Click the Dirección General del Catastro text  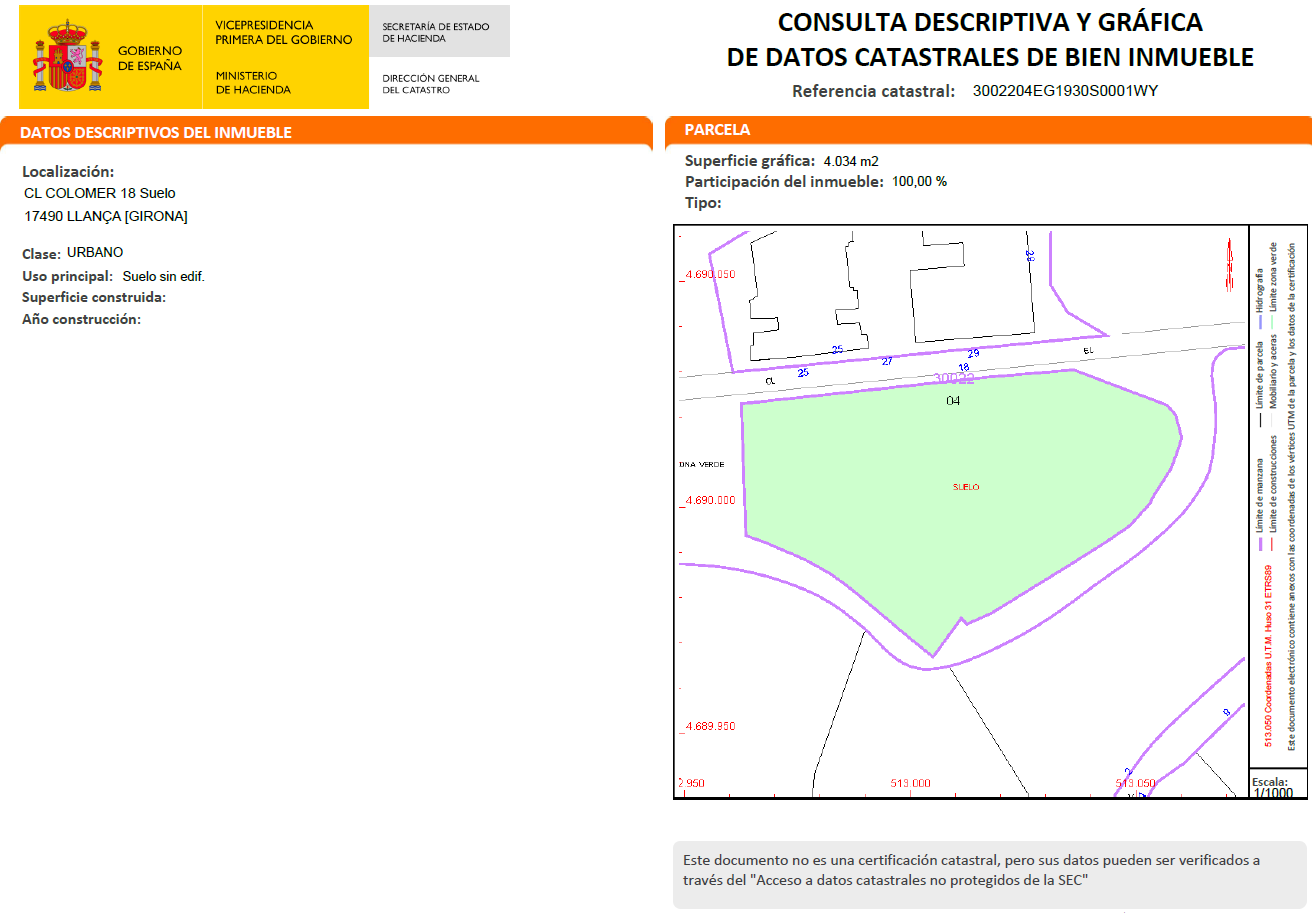click(x=431, y=84)
